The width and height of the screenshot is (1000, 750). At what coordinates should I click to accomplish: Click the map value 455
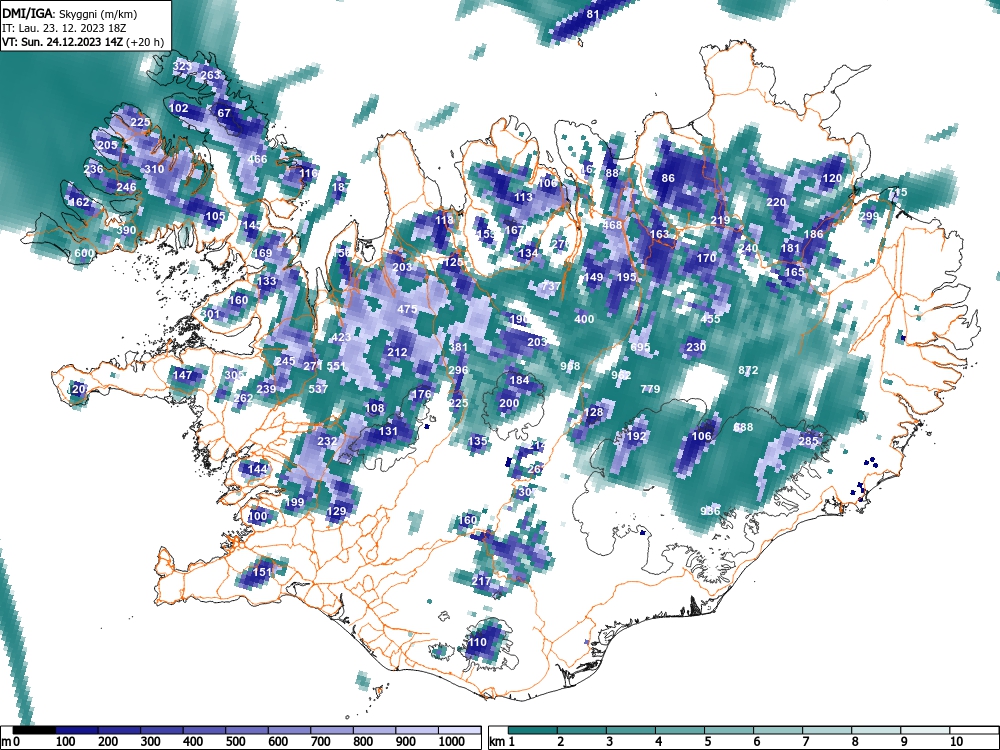point(710,319)
